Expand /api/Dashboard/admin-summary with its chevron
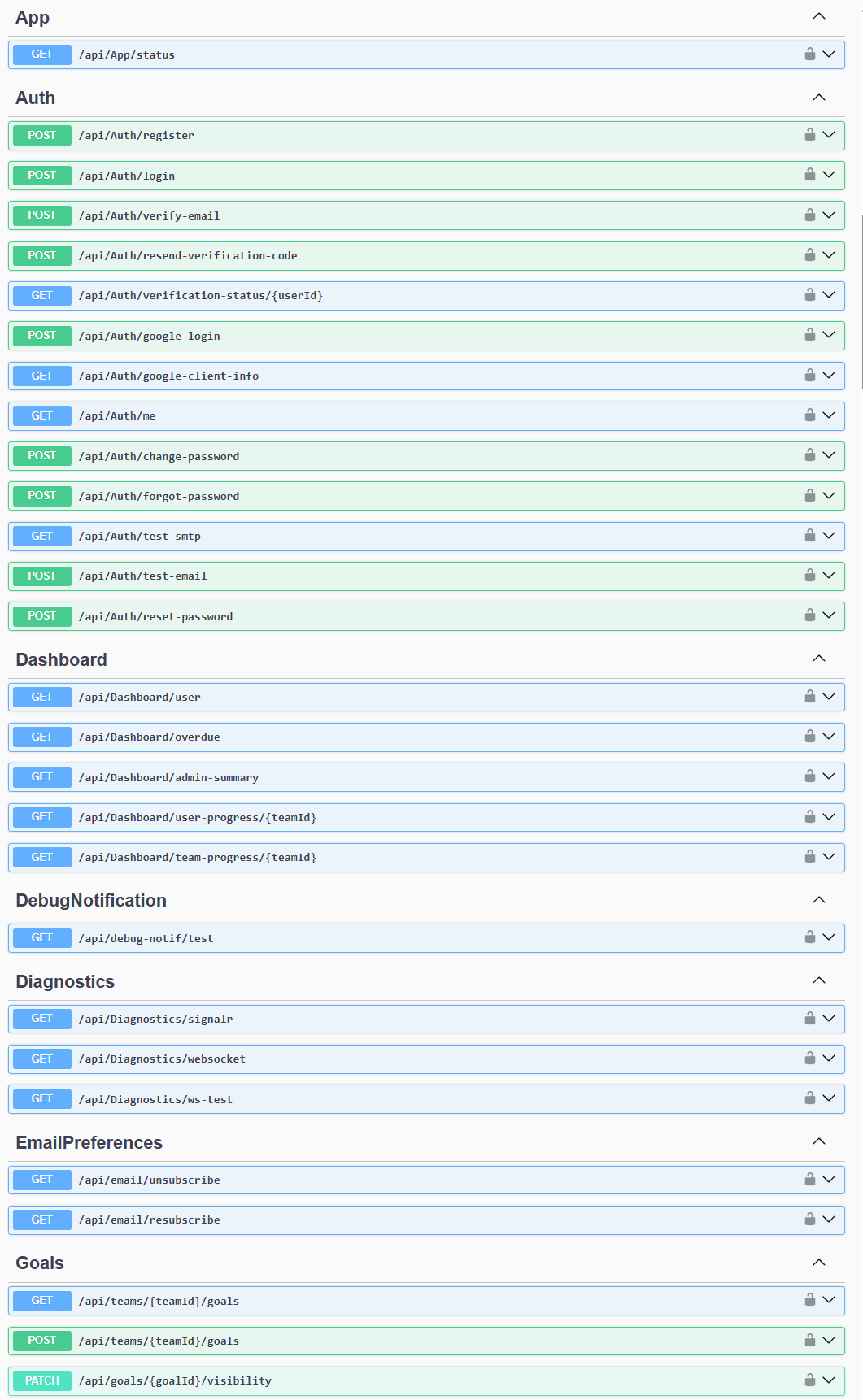Viewport: 863px width, 1400px height. [829, 777]
